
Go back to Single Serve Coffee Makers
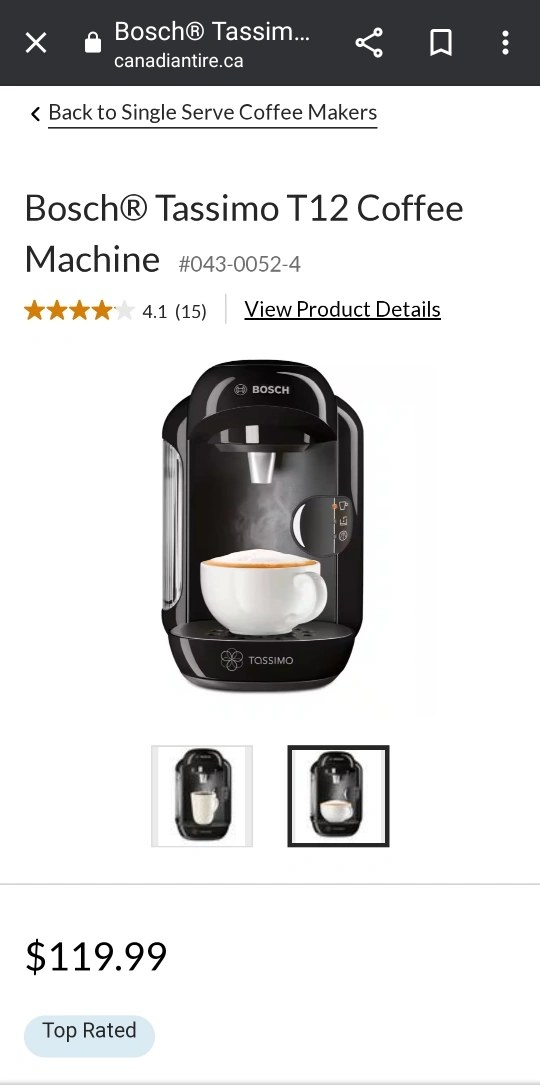click(213, 113)
